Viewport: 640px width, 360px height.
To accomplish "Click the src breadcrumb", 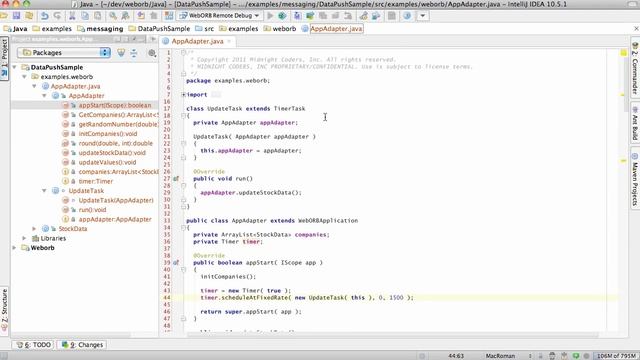I will [204, 29].
